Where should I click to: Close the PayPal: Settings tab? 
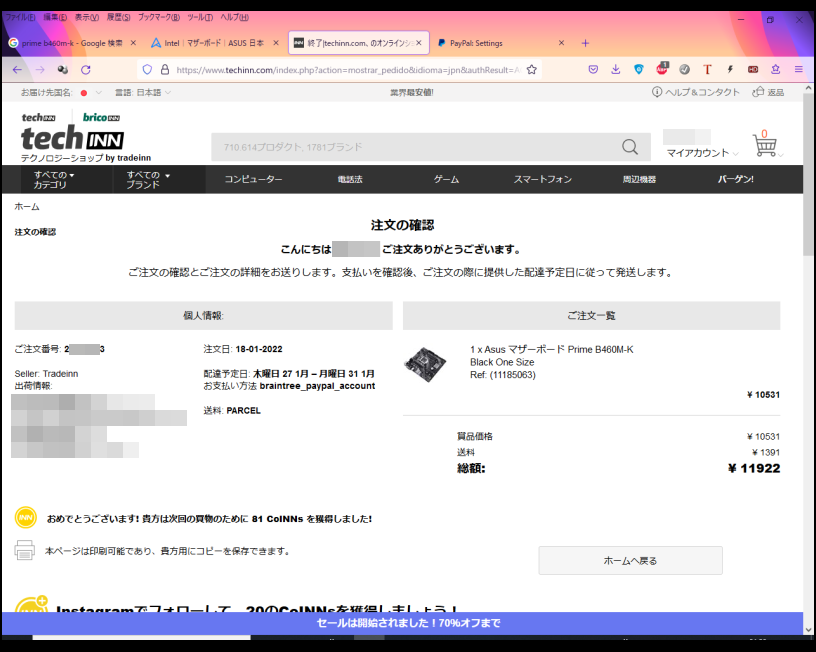pos(561,43)
